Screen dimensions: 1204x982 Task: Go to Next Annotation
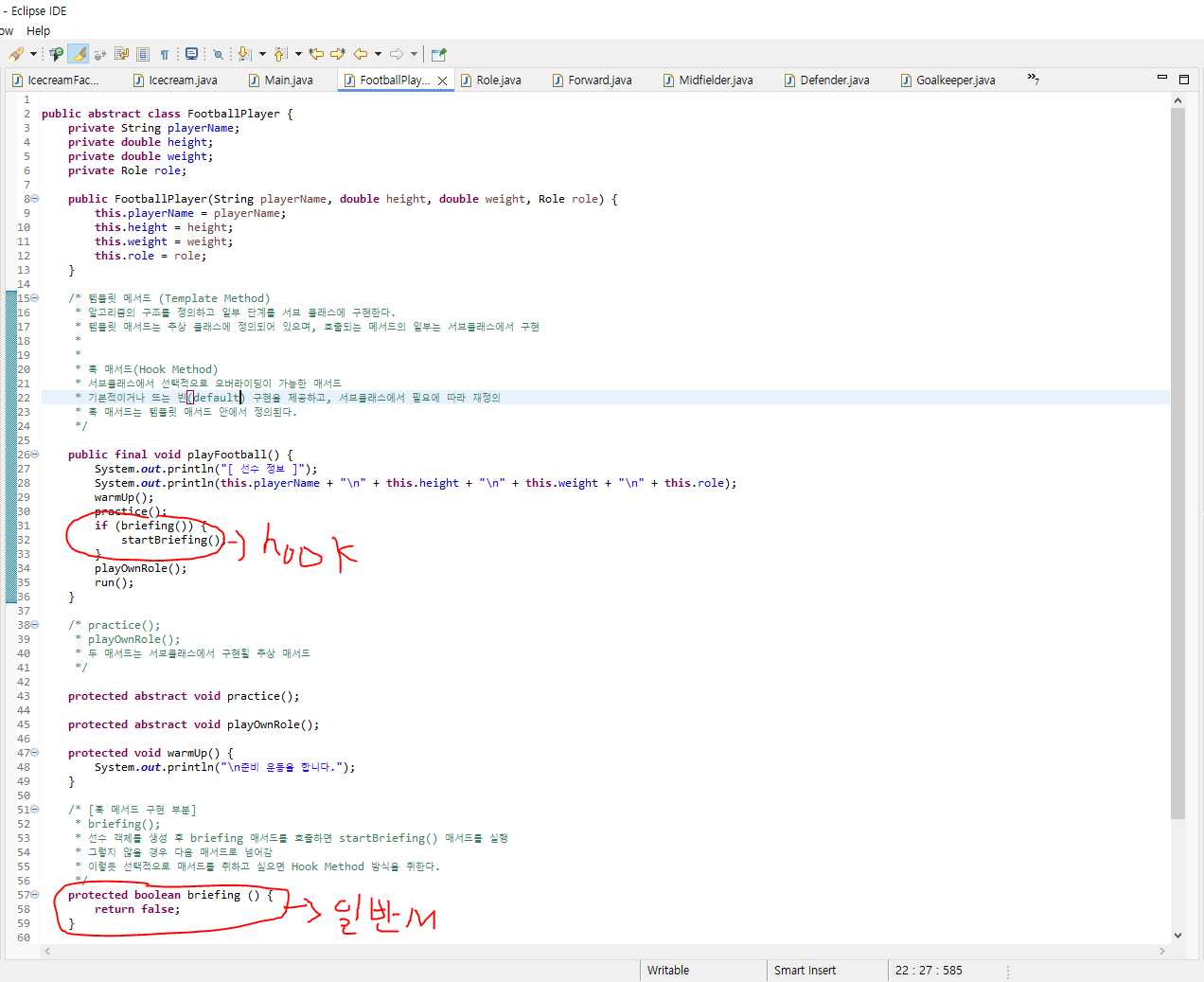(x=244, y=54)
